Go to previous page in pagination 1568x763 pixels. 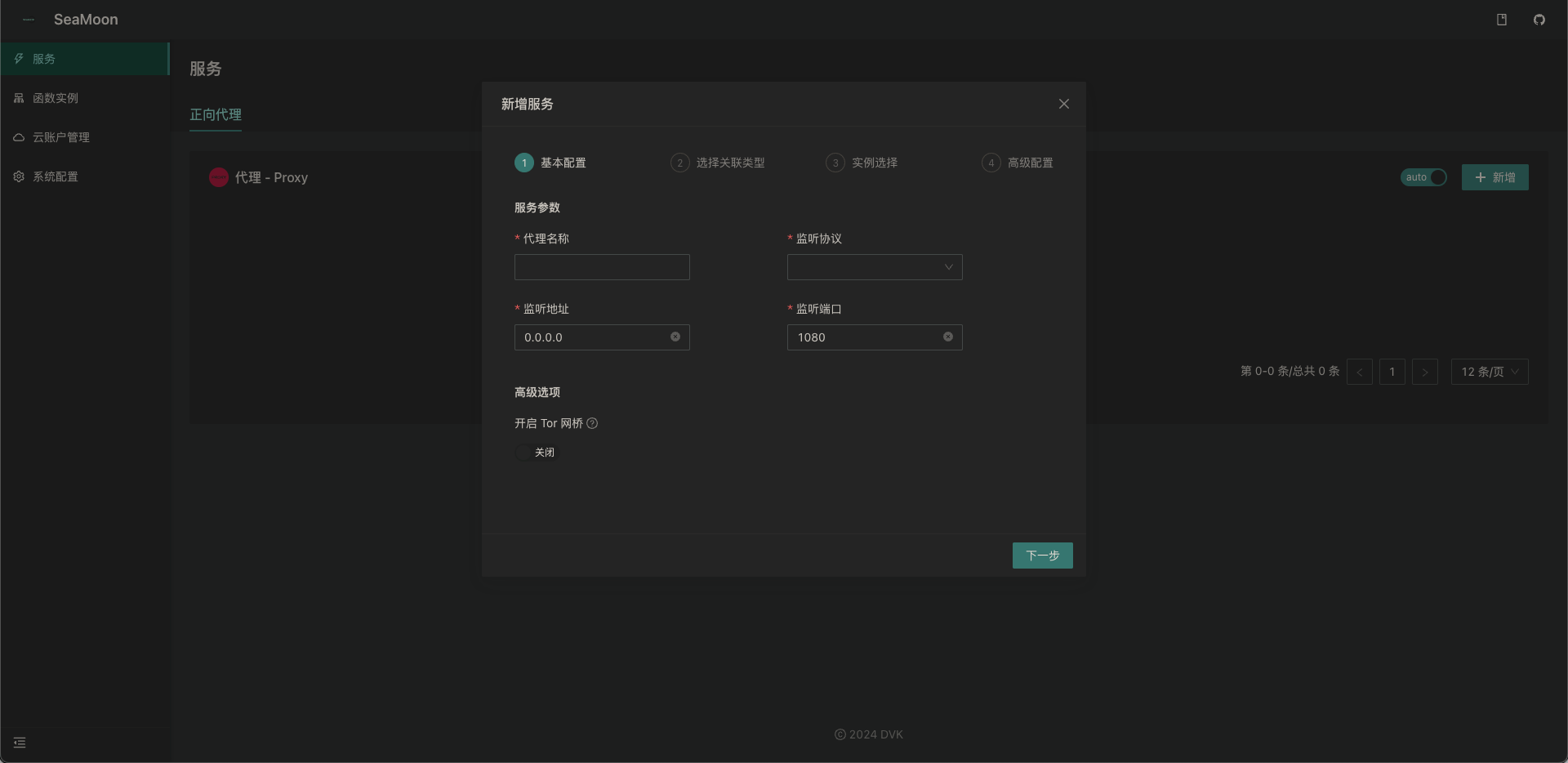(x=1360, y=372)
